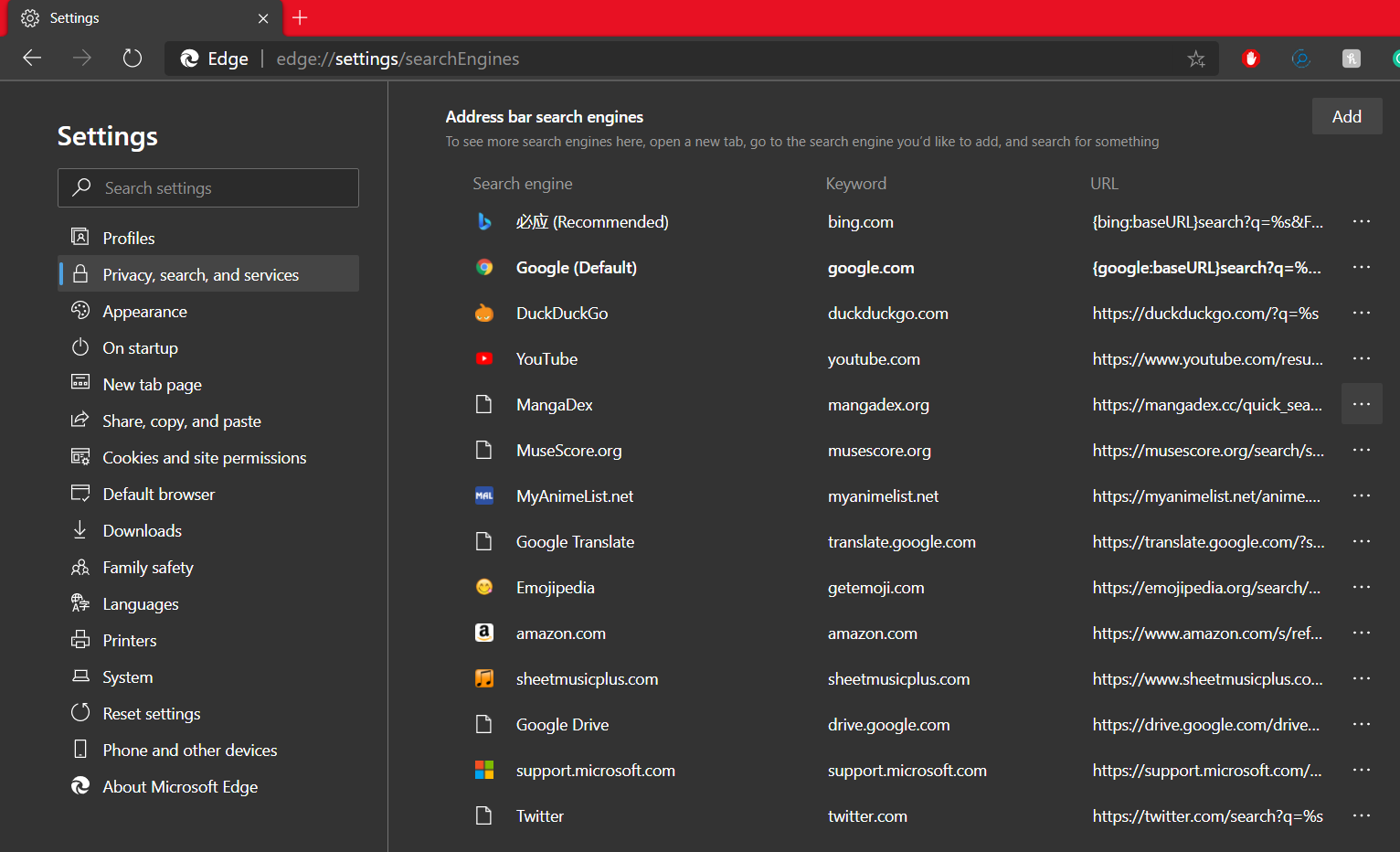Screen dimensions: 1400x852
Task: Click the Google Drive page icon
Action: 484,725
